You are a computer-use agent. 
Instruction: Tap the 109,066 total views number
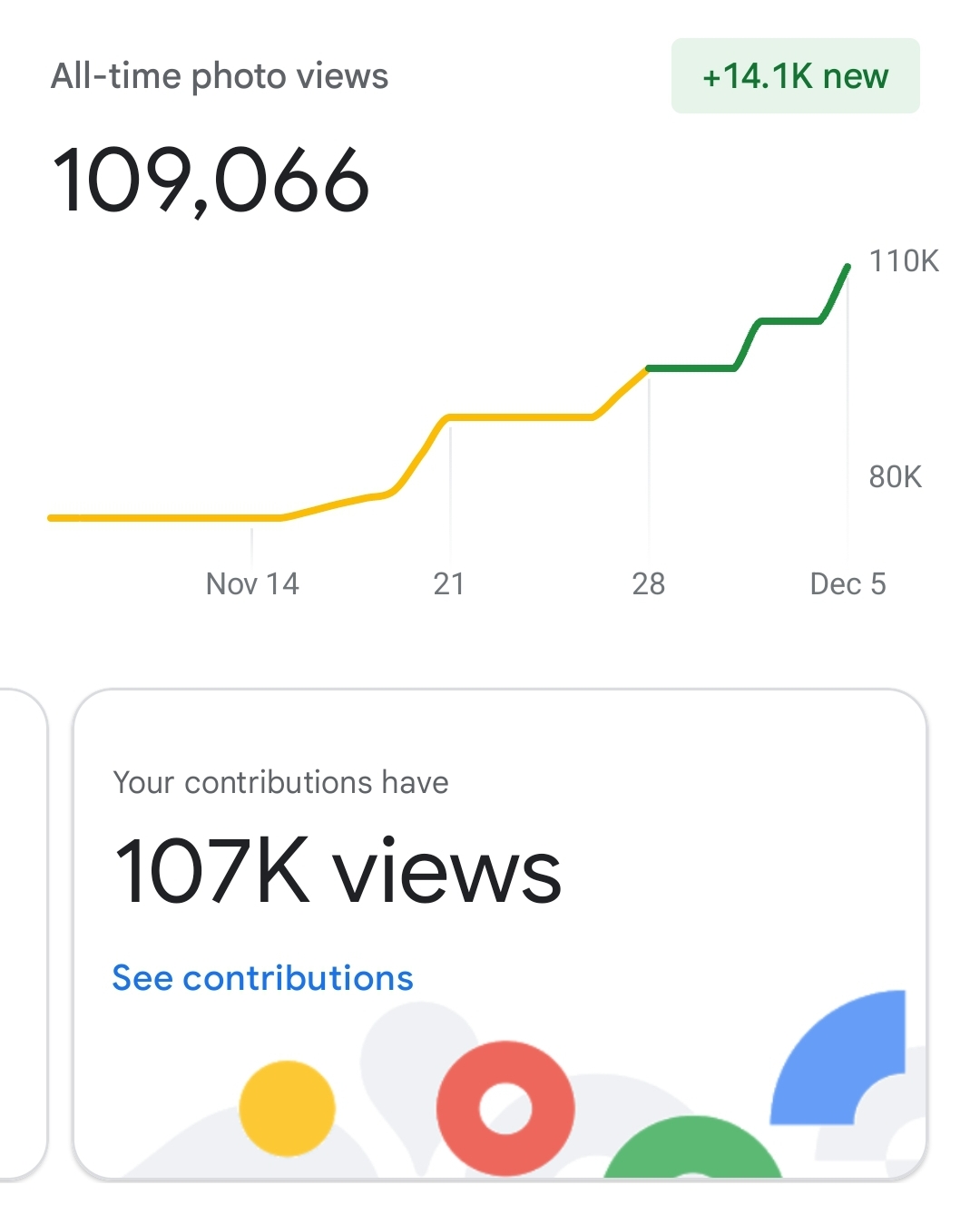211,181
